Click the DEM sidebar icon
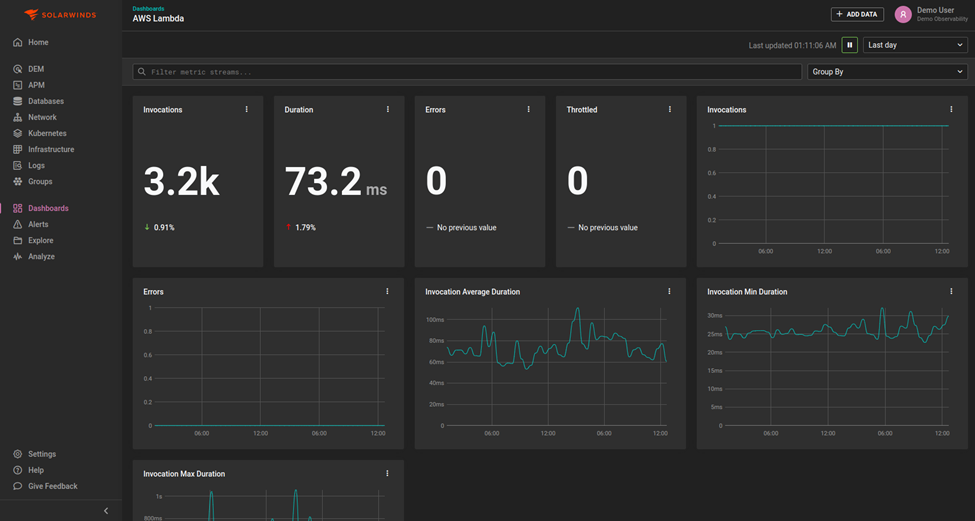975x521 pixels. click(17, 69)
